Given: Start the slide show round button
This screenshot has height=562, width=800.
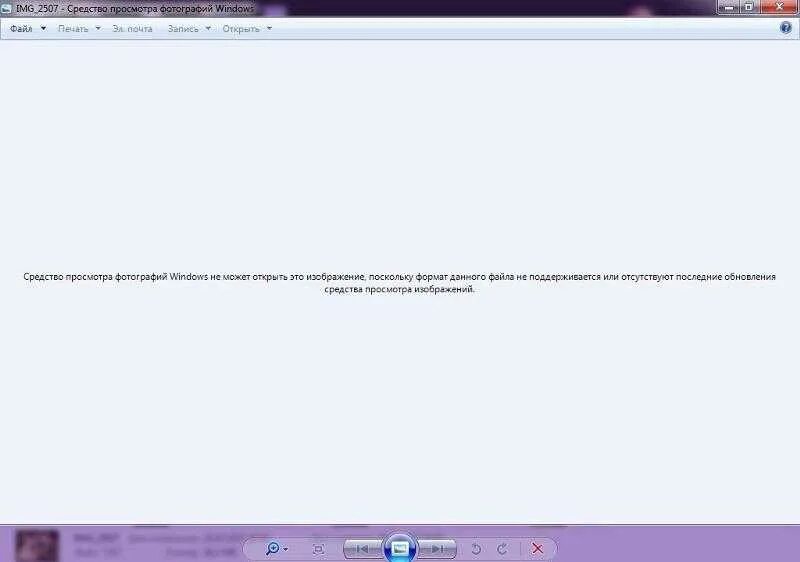Looking at the screenshot, I should click(400, 549).
